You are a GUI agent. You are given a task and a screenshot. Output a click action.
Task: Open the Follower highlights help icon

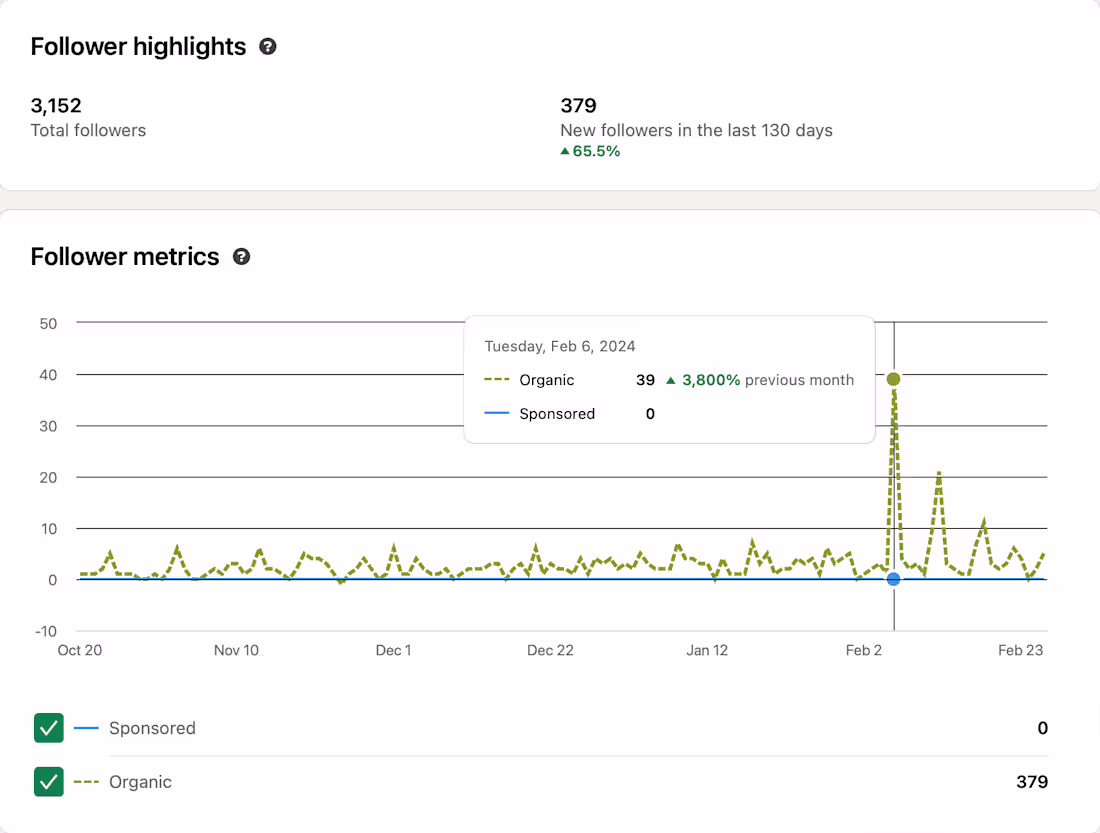[267, 46]
